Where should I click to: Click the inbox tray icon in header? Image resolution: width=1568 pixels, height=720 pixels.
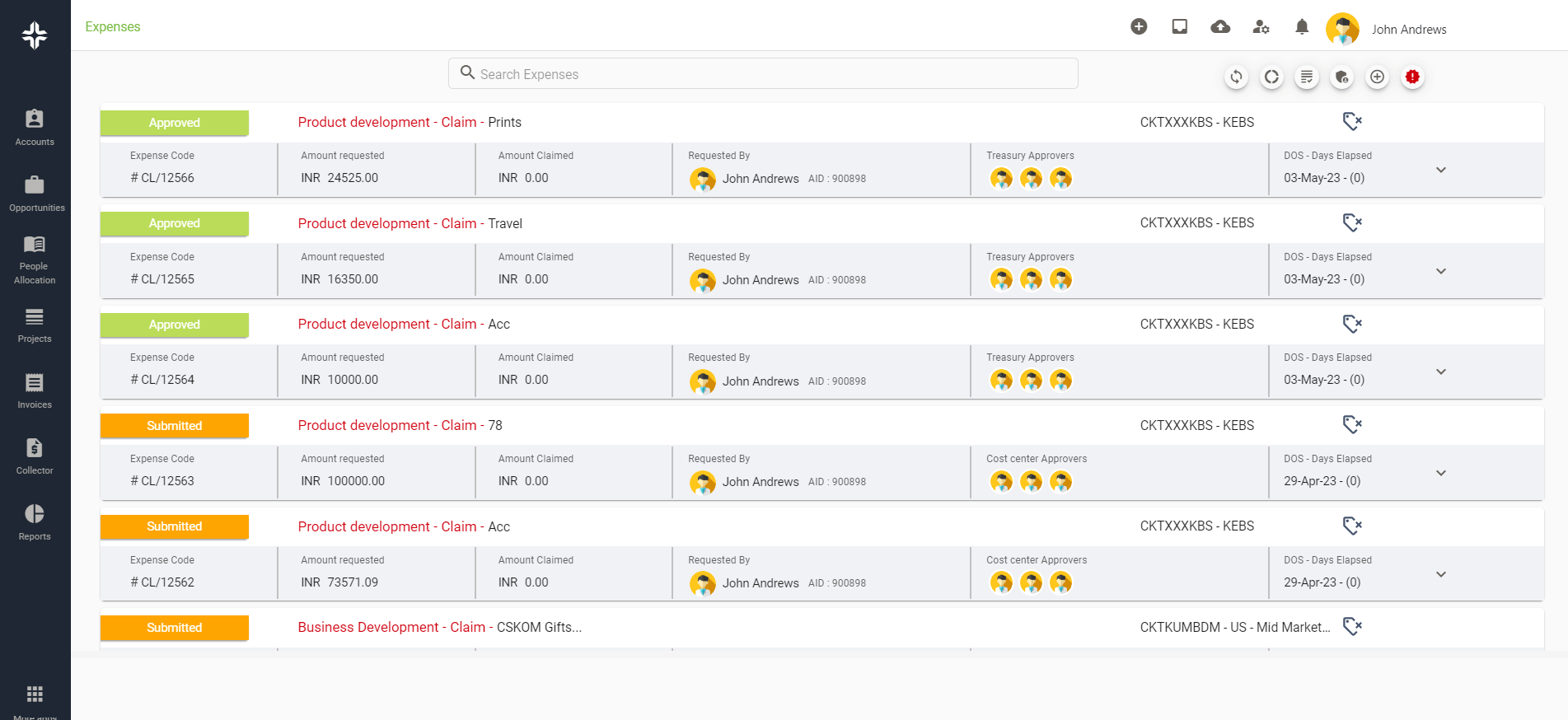(1180, 27)
